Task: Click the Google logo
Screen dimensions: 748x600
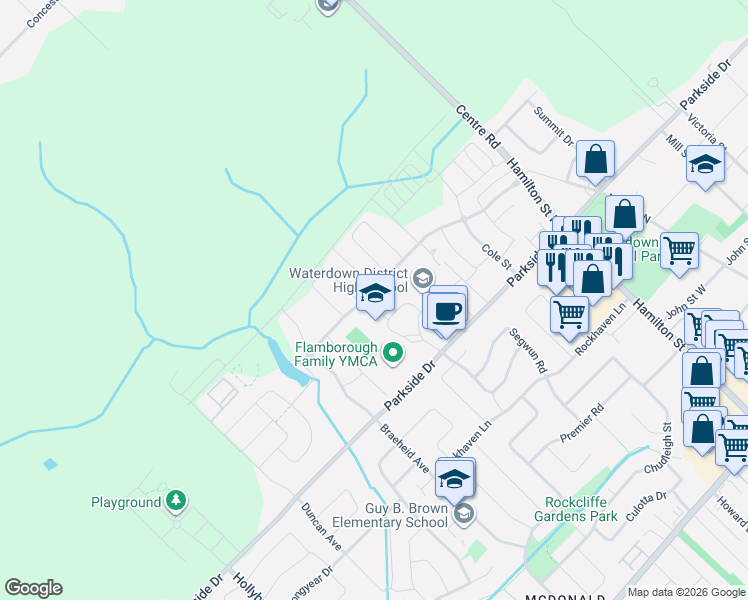Action: click(33, 588)
